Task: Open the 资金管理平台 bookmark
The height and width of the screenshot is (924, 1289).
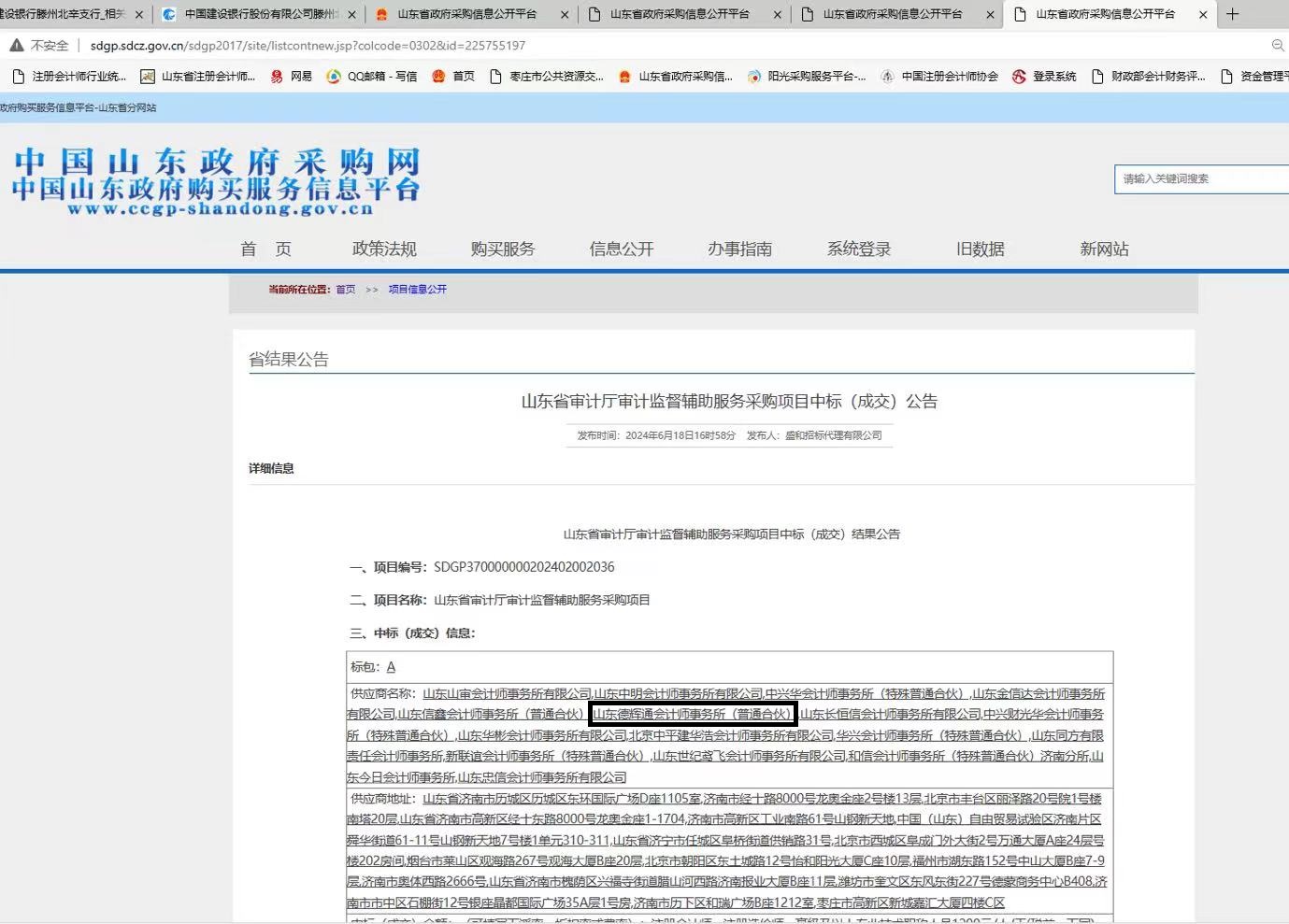Action: tap(1264, 77)
